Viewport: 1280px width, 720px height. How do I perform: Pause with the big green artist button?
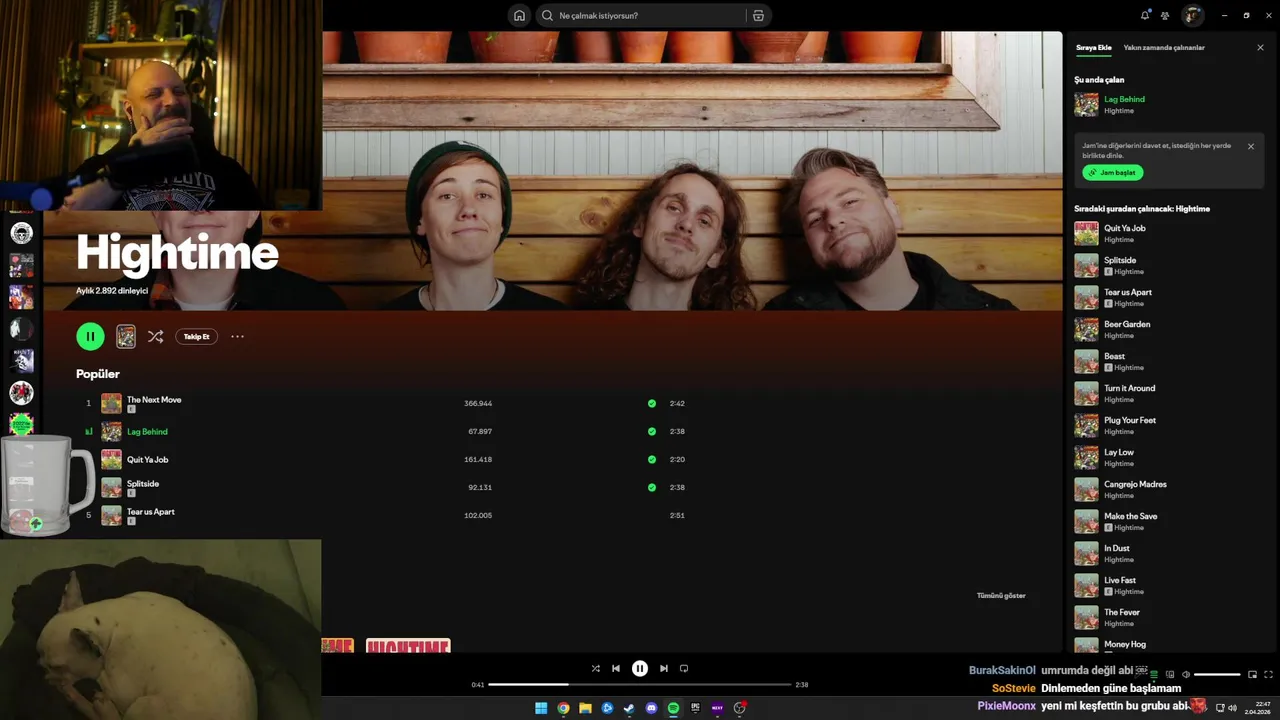pyautogui.click(x=90, y=336)
